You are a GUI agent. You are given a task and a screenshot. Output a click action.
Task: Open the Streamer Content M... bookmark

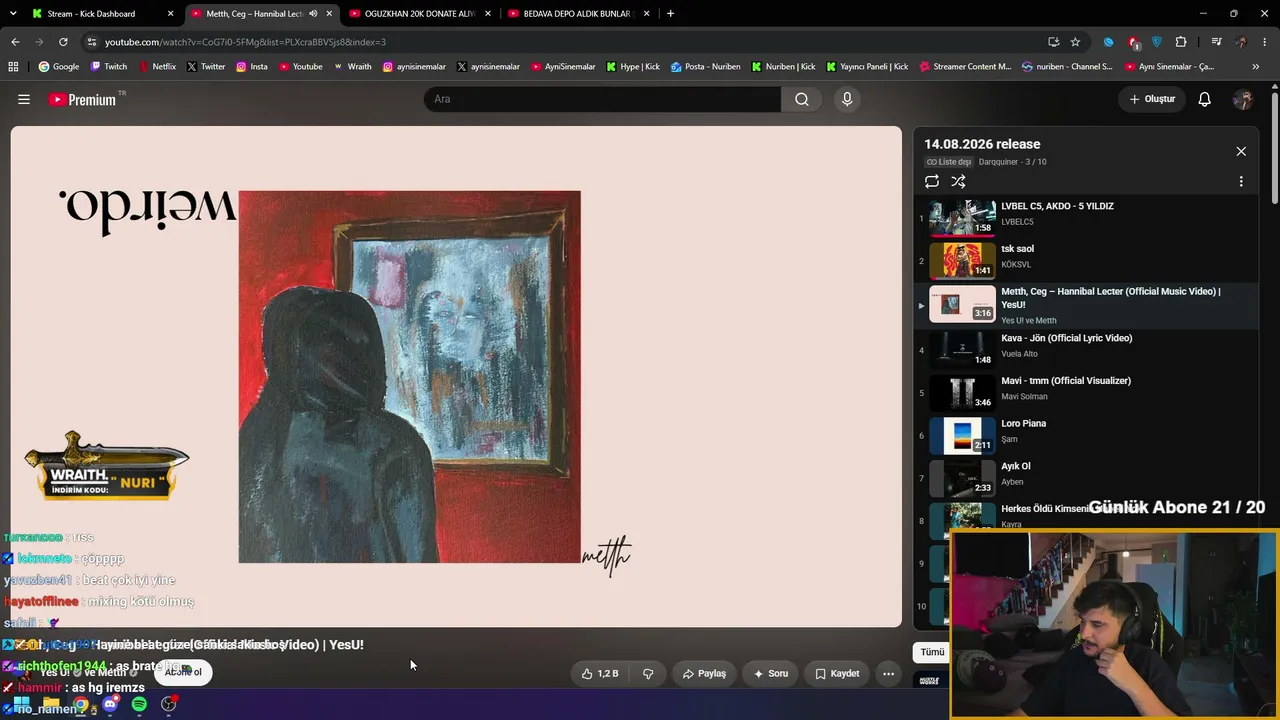coord(965,67)
